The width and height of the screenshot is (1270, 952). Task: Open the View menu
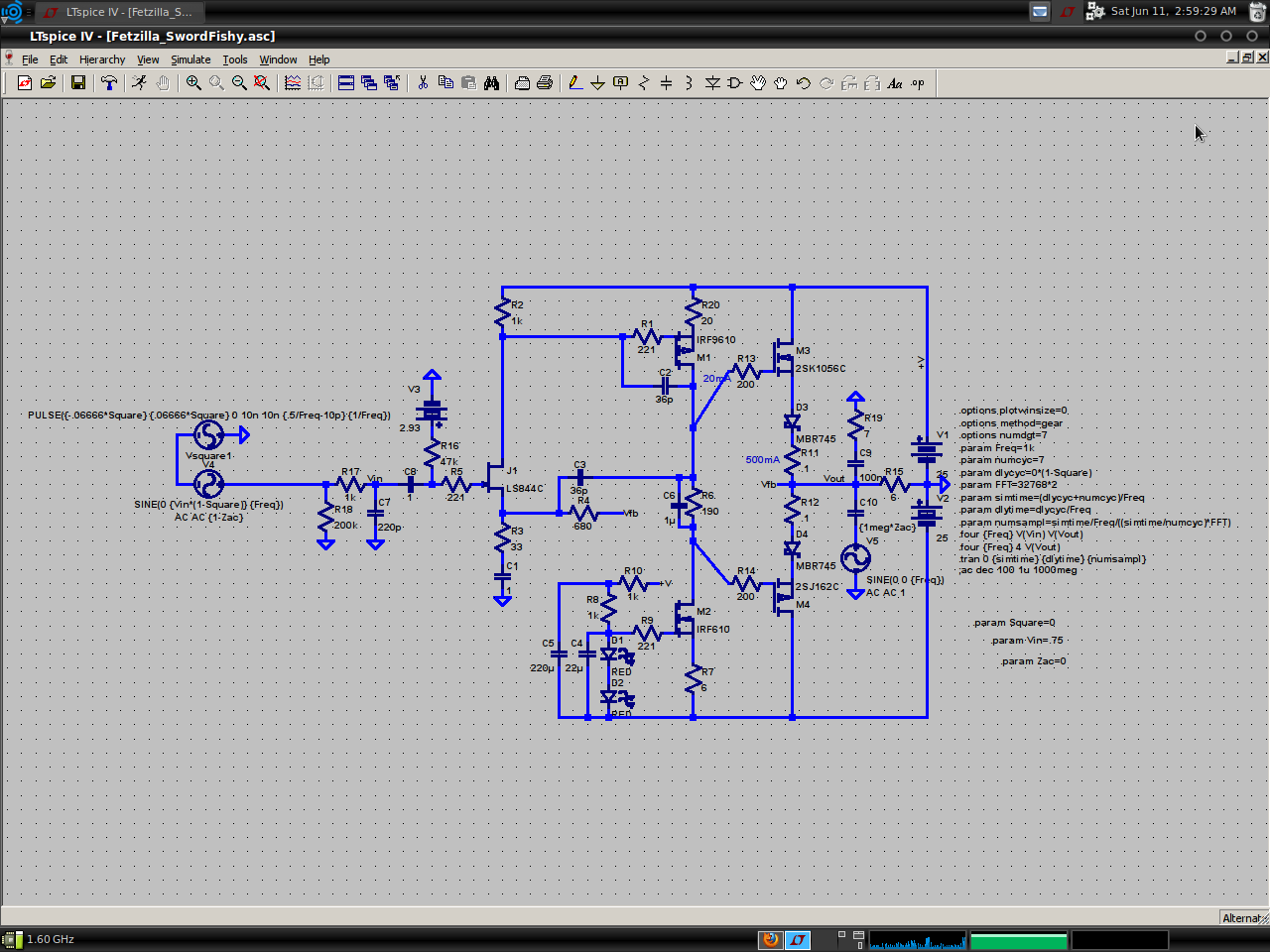(x=148, y=59)
